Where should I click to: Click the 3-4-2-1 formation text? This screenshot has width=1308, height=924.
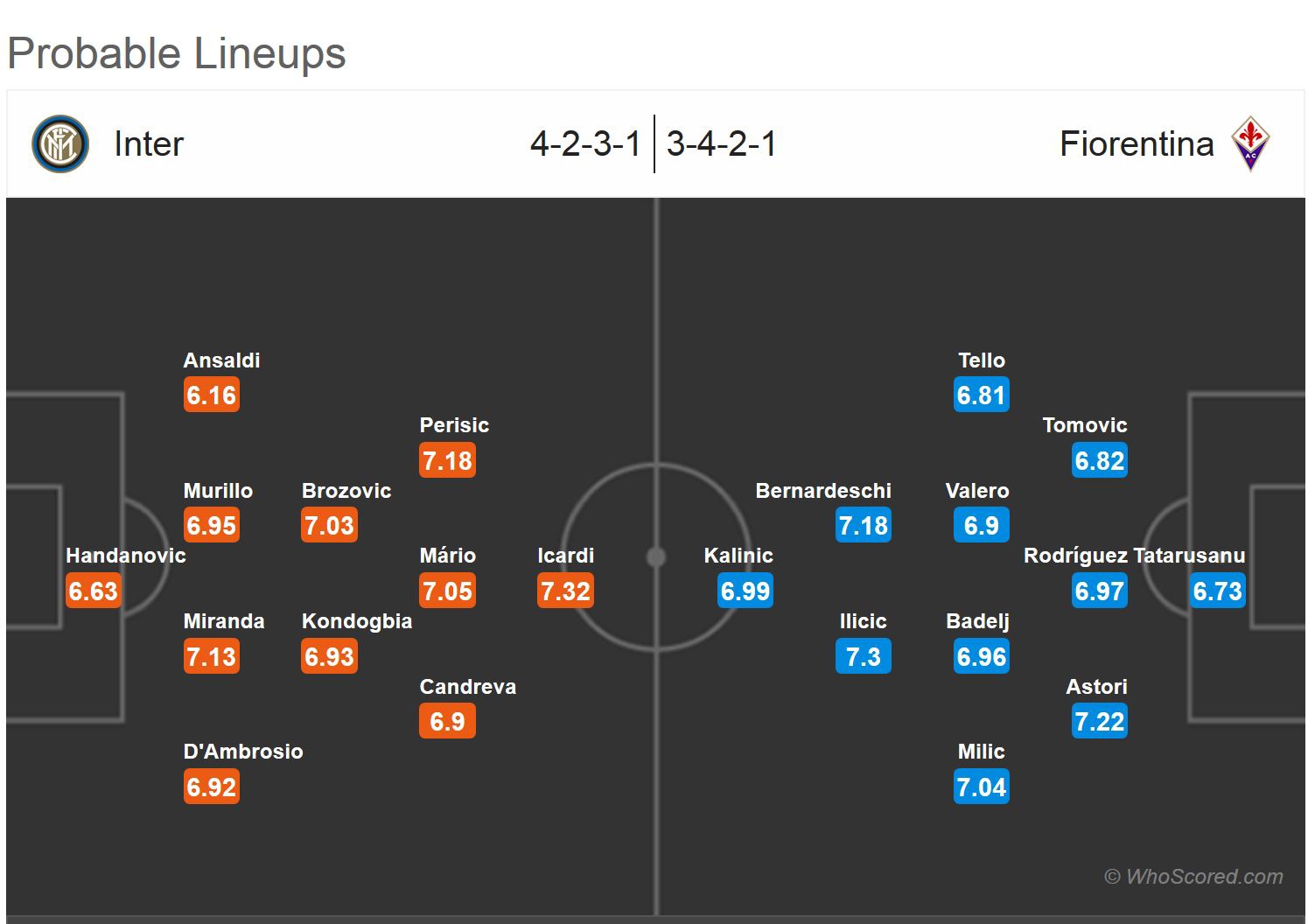click(x=721, y=144)
